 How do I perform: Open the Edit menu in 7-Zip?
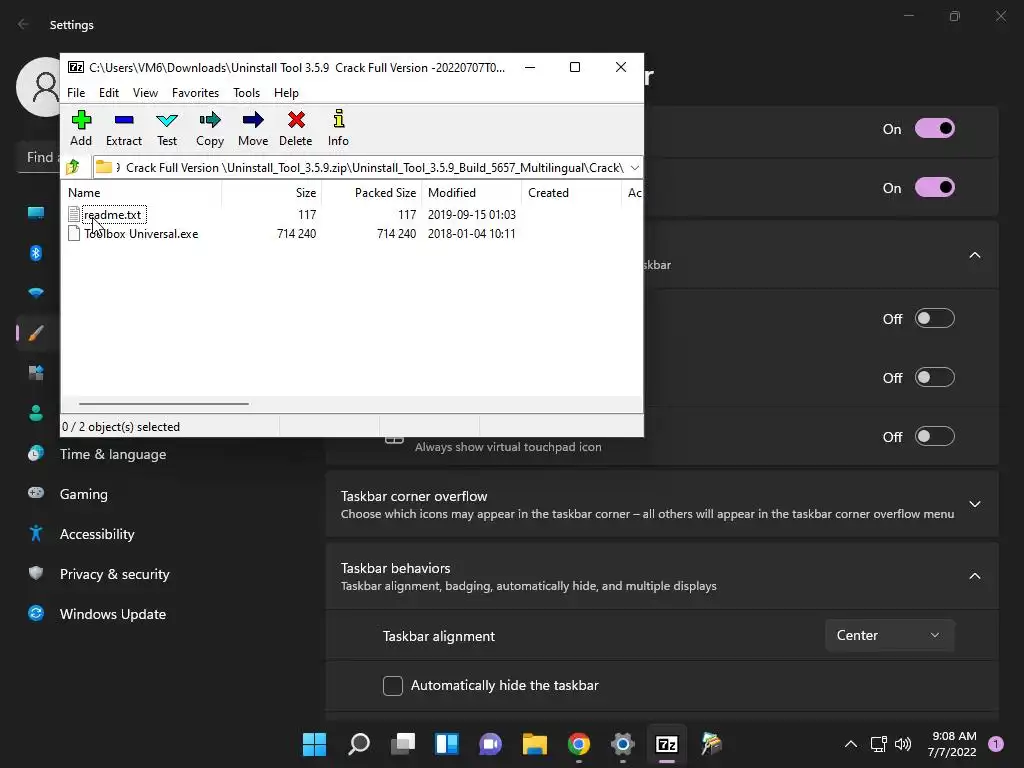point(108,93)
